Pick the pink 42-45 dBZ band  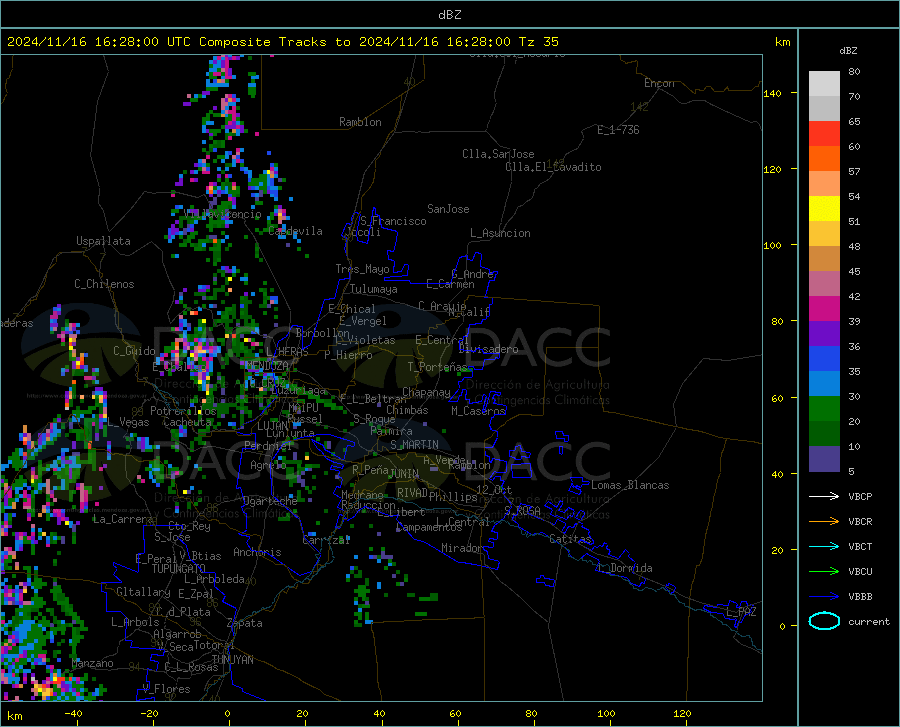click(824, 283)
